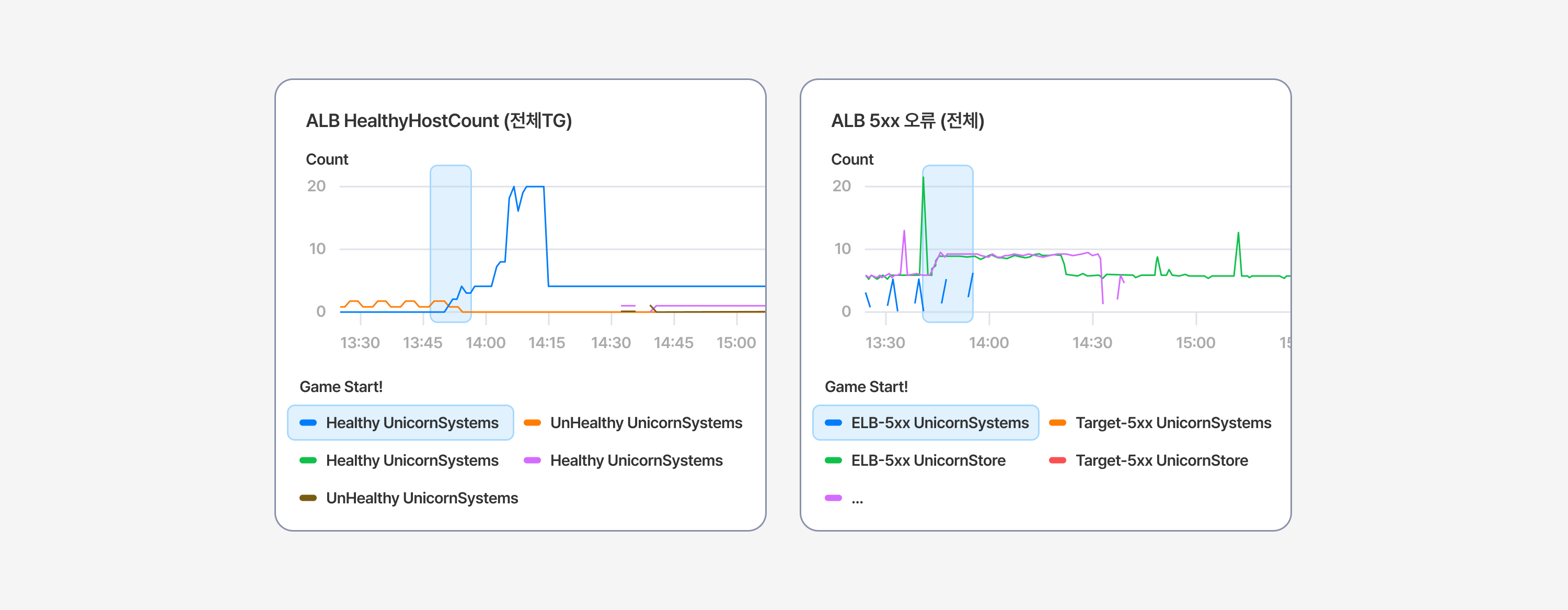Click the 13:45 x-axis label
The height and width of the screenshot is (610, 1568).
click(422, 343)
